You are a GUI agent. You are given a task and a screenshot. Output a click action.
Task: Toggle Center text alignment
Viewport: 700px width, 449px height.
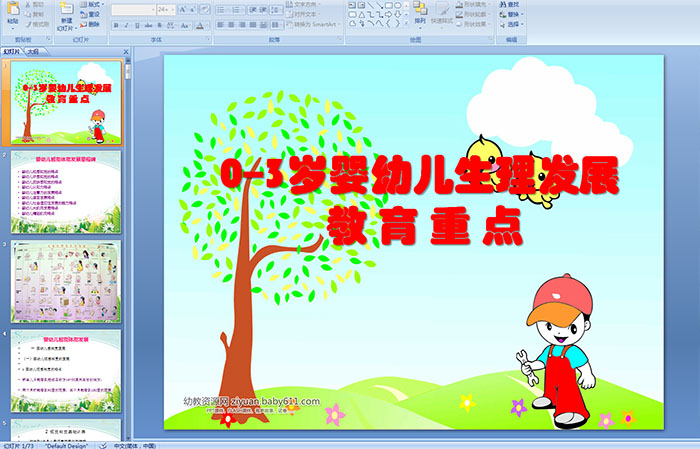tap(231, 25)
